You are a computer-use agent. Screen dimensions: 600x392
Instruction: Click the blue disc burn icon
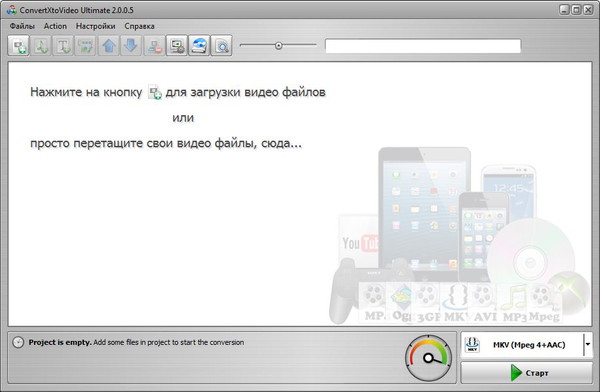199,46
